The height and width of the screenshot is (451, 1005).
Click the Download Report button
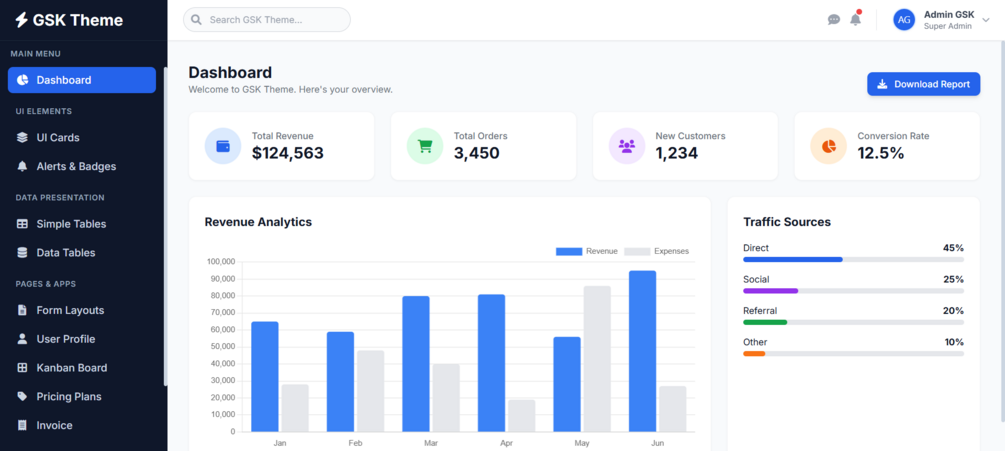click(924, 84)
